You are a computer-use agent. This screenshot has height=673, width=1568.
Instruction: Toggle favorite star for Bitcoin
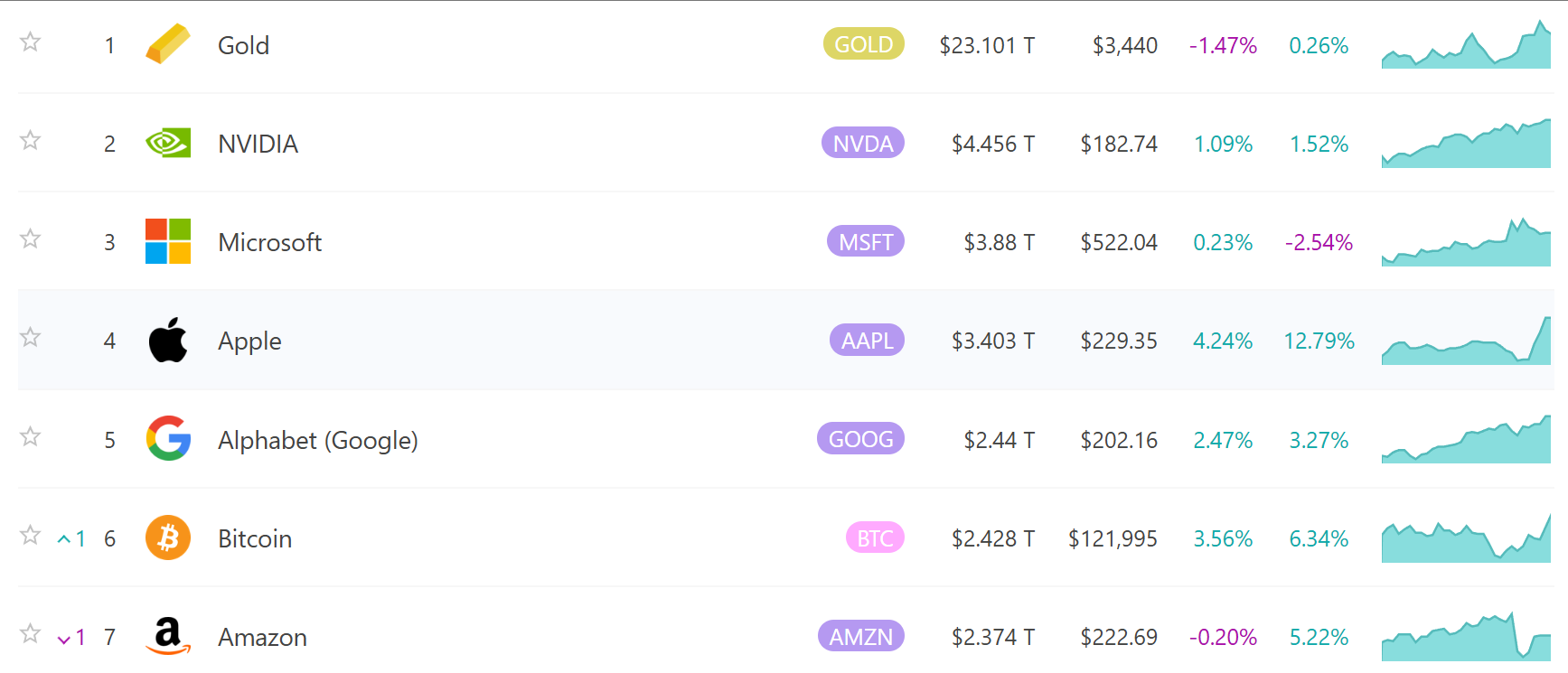tap(31, 535)
